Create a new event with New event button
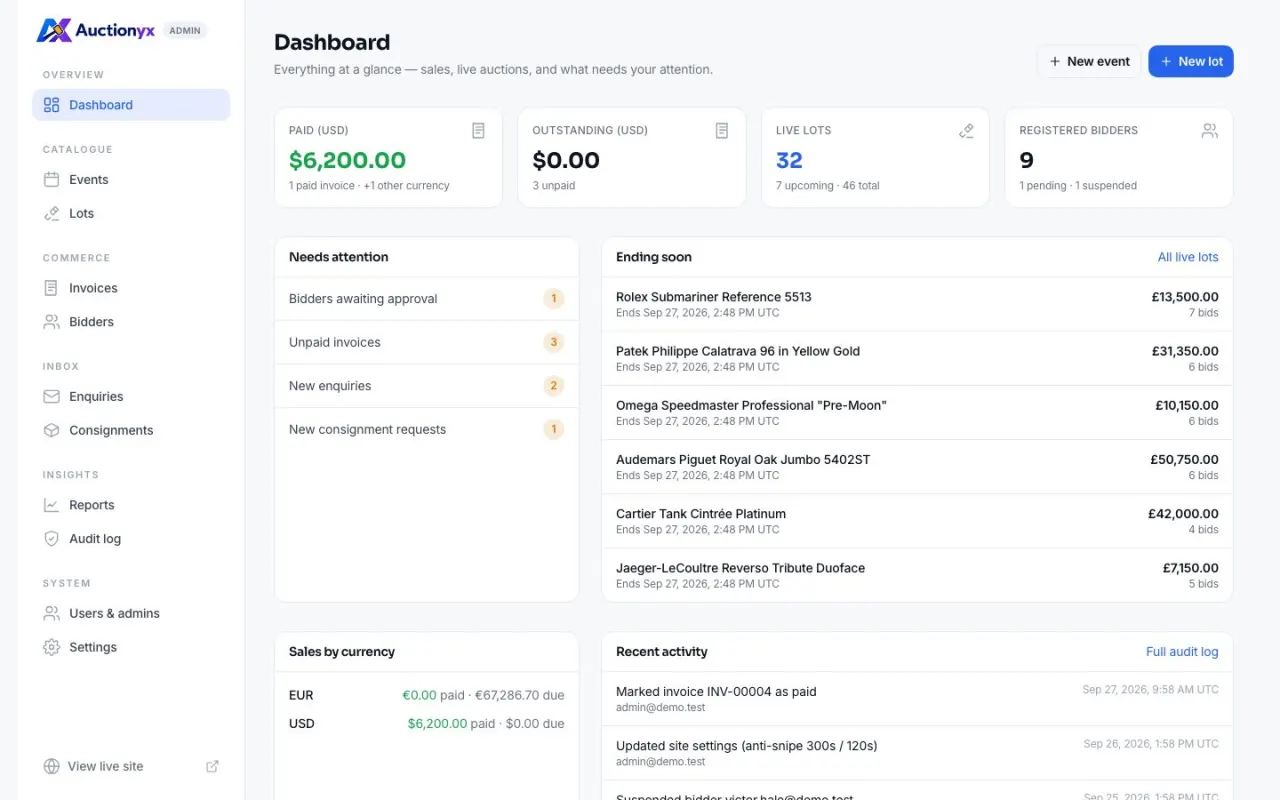Image resolution: width=1280 pixels, height=800 pixels. pos(1089,61)
